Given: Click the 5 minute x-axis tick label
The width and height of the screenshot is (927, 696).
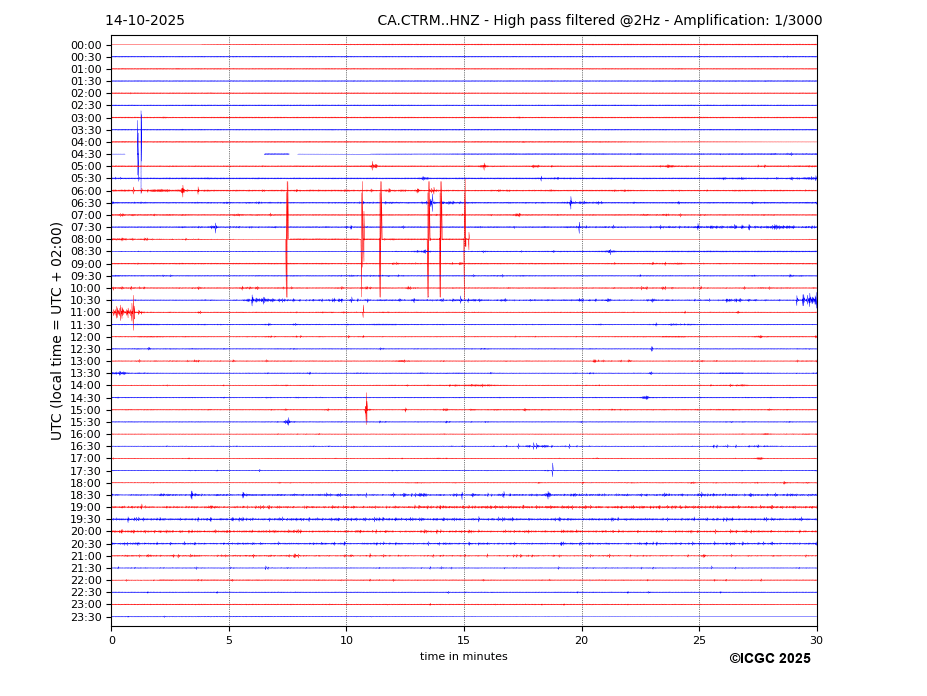Looking at the screenshot, I should [x=229, y=640].
